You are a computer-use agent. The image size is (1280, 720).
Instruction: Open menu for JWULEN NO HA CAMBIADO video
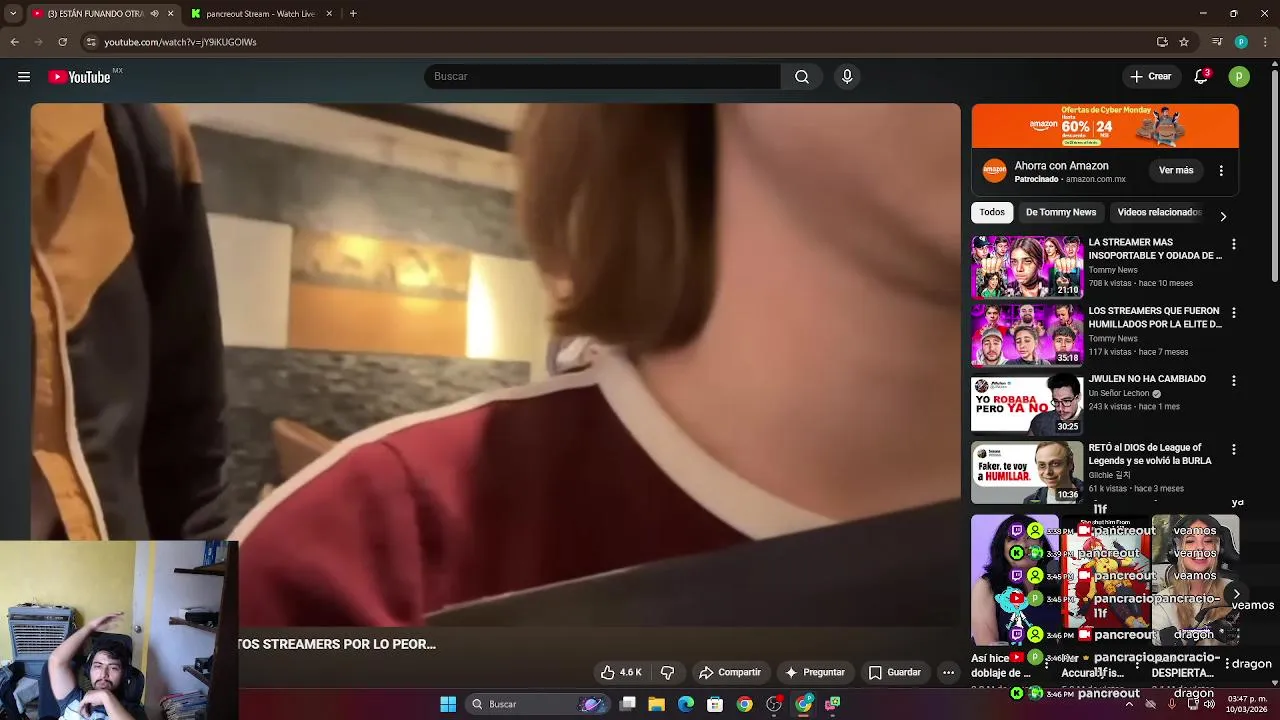pyautogui.click(x=1233, y=381)
